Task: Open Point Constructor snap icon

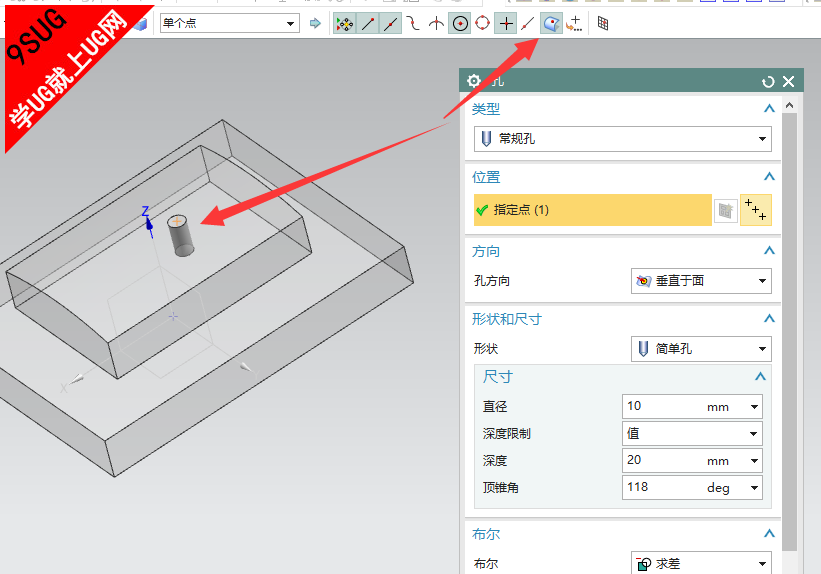Action: pyautogui.click(x=574, y=24)
